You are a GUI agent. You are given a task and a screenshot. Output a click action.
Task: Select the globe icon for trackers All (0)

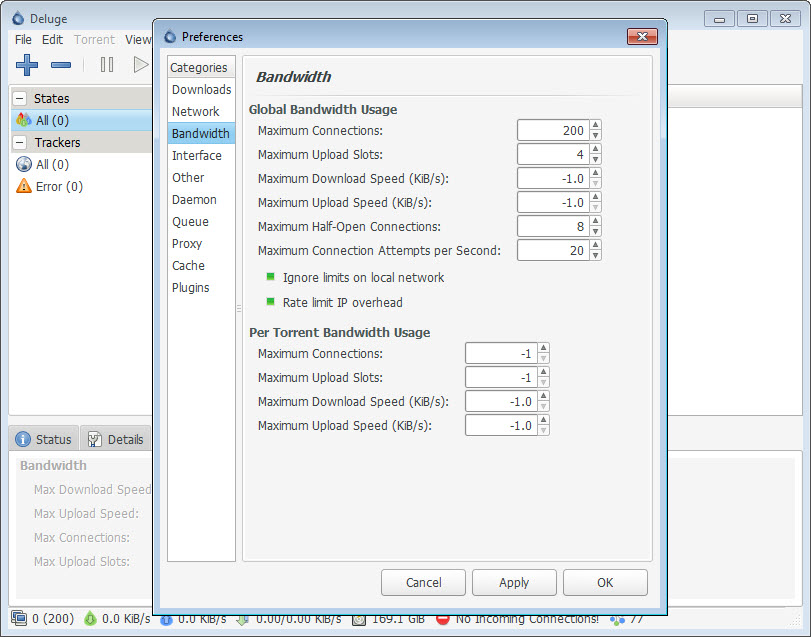click(24, 164)
